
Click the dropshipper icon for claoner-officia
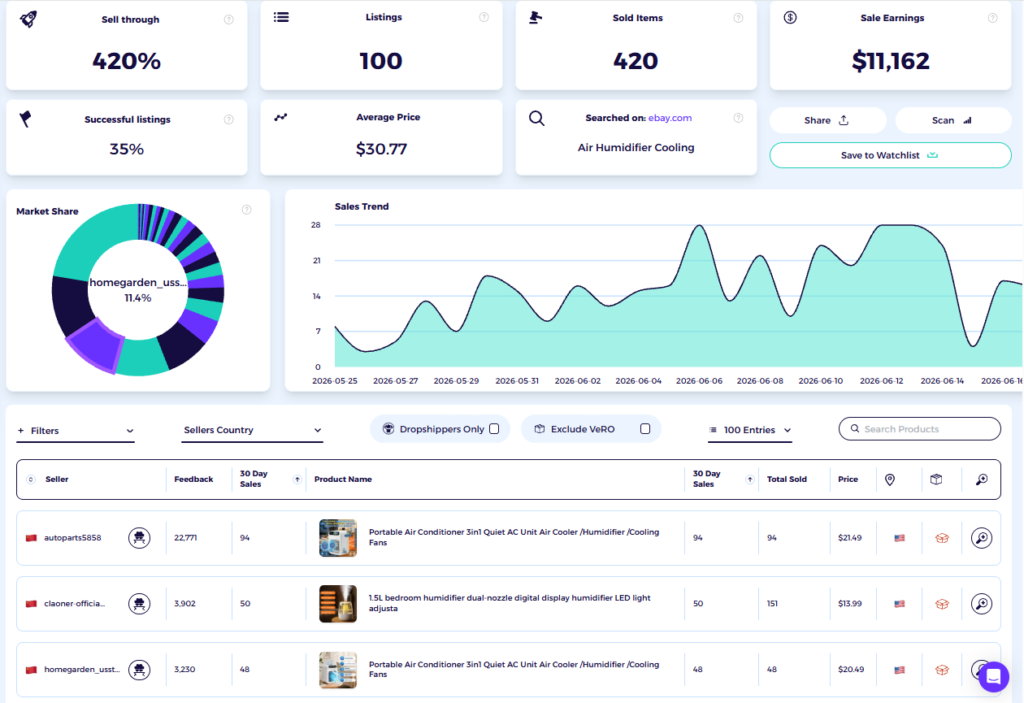[x=139, y=604]
